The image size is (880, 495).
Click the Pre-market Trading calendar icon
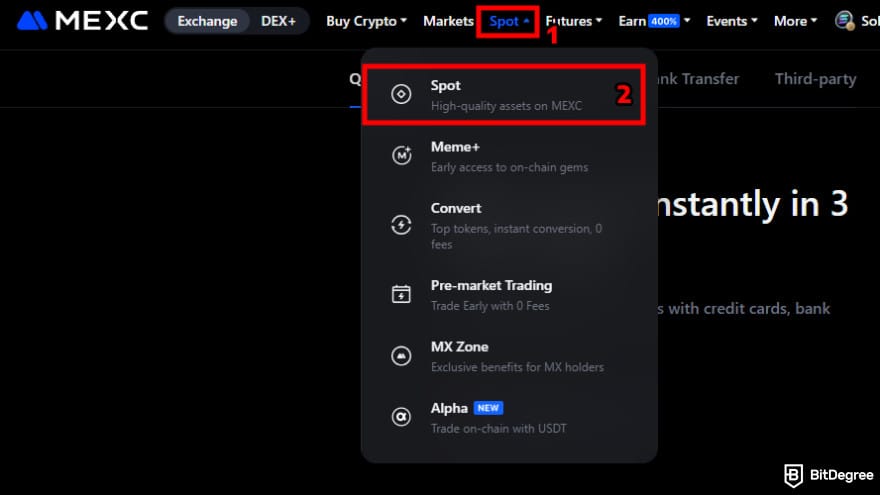pyautogui.click(x=401, y=294)
